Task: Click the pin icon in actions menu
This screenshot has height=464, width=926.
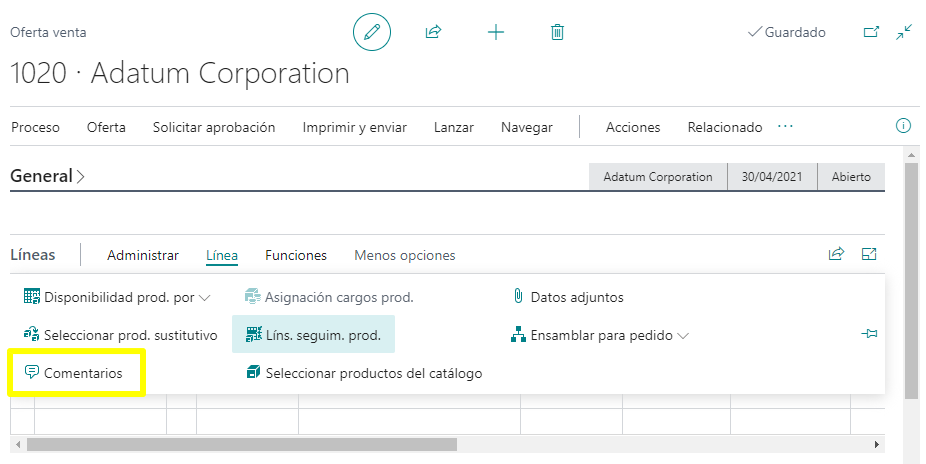Action: point(869,335)
